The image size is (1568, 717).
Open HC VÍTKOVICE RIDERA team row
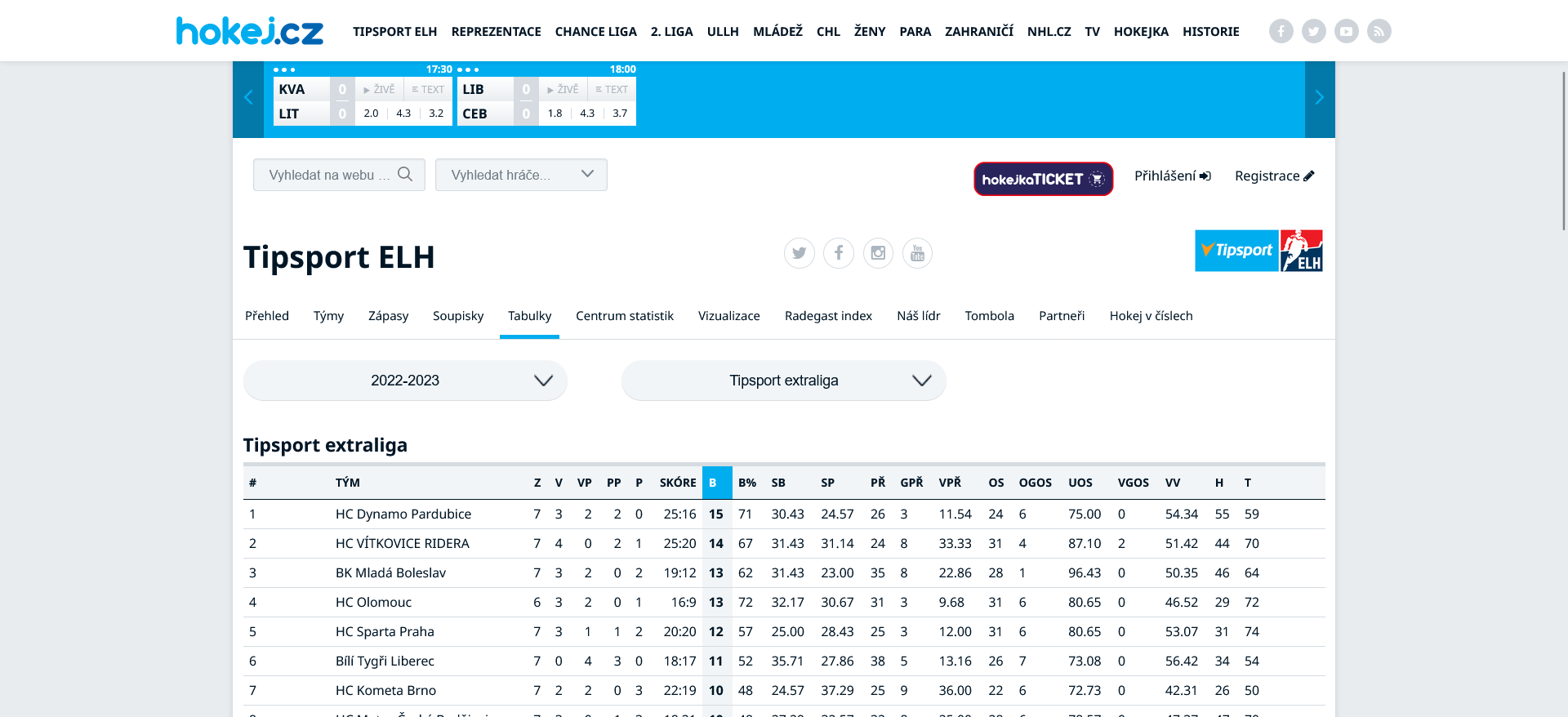pyautogui.click(x=784, y=544)
